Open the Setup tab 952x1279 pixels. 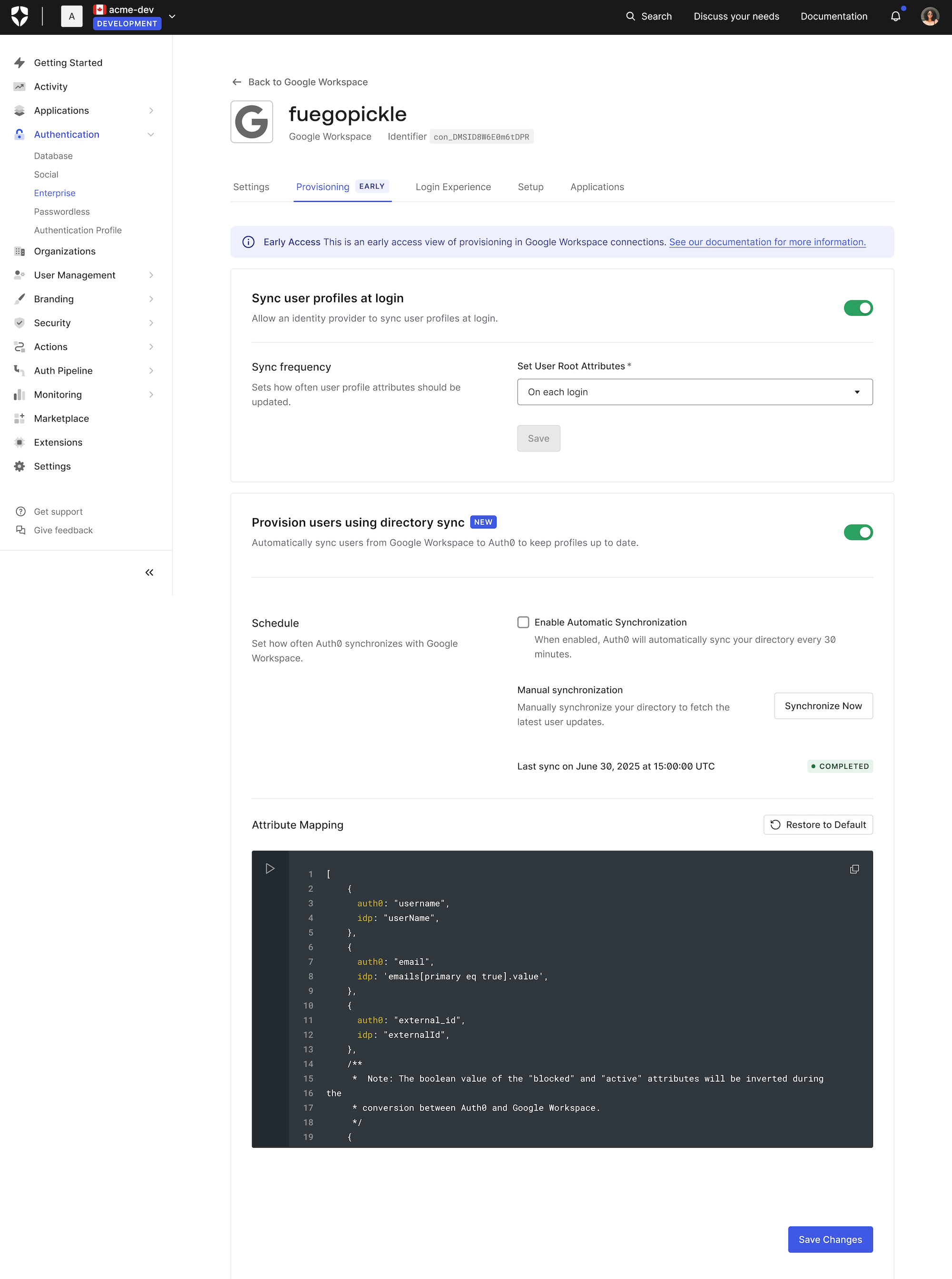coord(530,187)
